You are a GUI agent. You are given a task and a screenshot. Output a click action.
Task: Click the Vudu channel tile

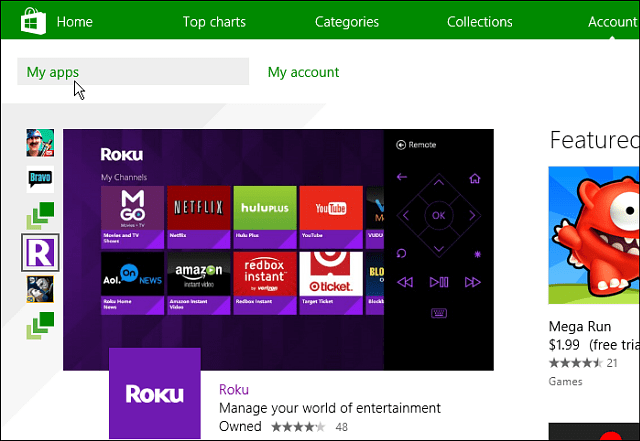click(375, 217)
